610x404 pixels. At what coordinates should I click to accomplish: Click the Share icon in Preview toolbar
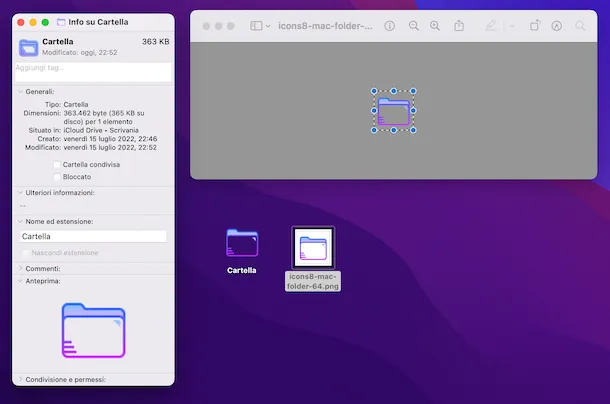pyautogui.click(x=459, y=26)
